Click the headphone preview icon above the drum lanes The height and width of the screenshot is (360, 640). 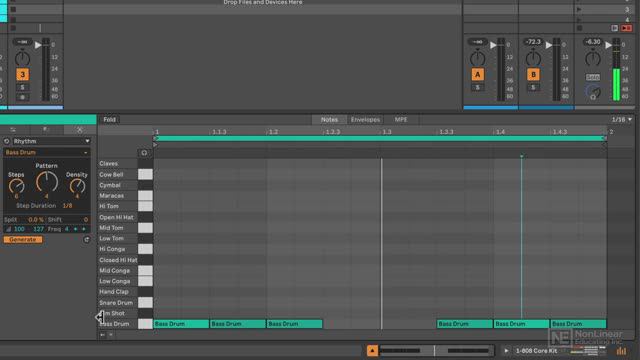pyautogui.click(x=144, y=153)
